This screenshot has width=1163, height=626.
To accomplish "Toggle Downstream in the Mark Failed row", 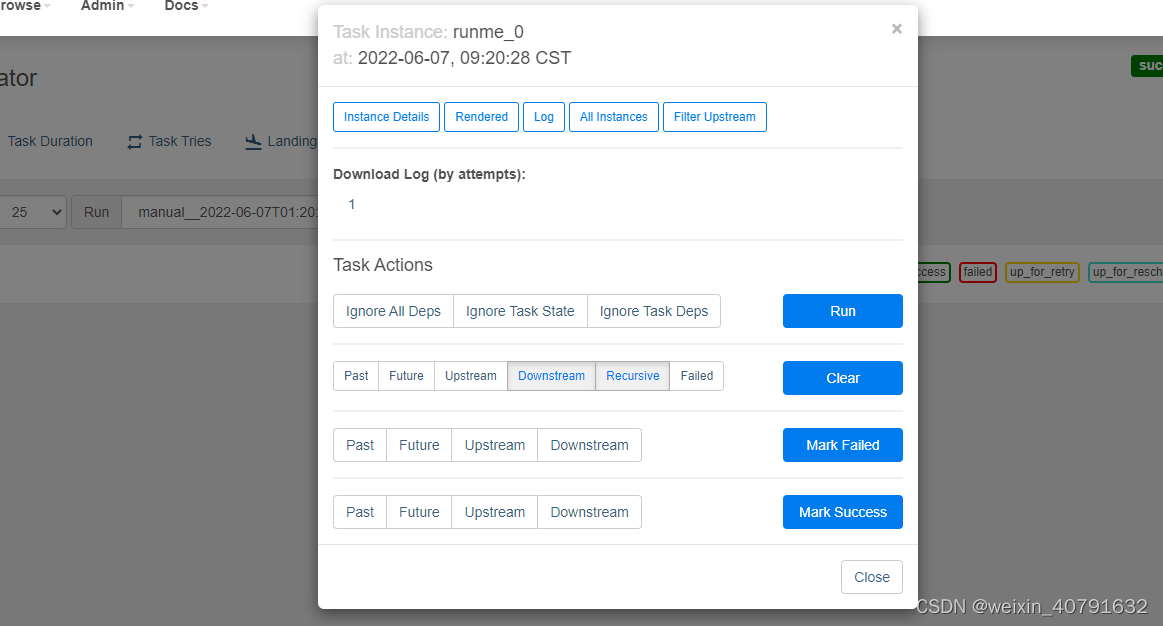I will pyautogui.click(x=590, y=445).
